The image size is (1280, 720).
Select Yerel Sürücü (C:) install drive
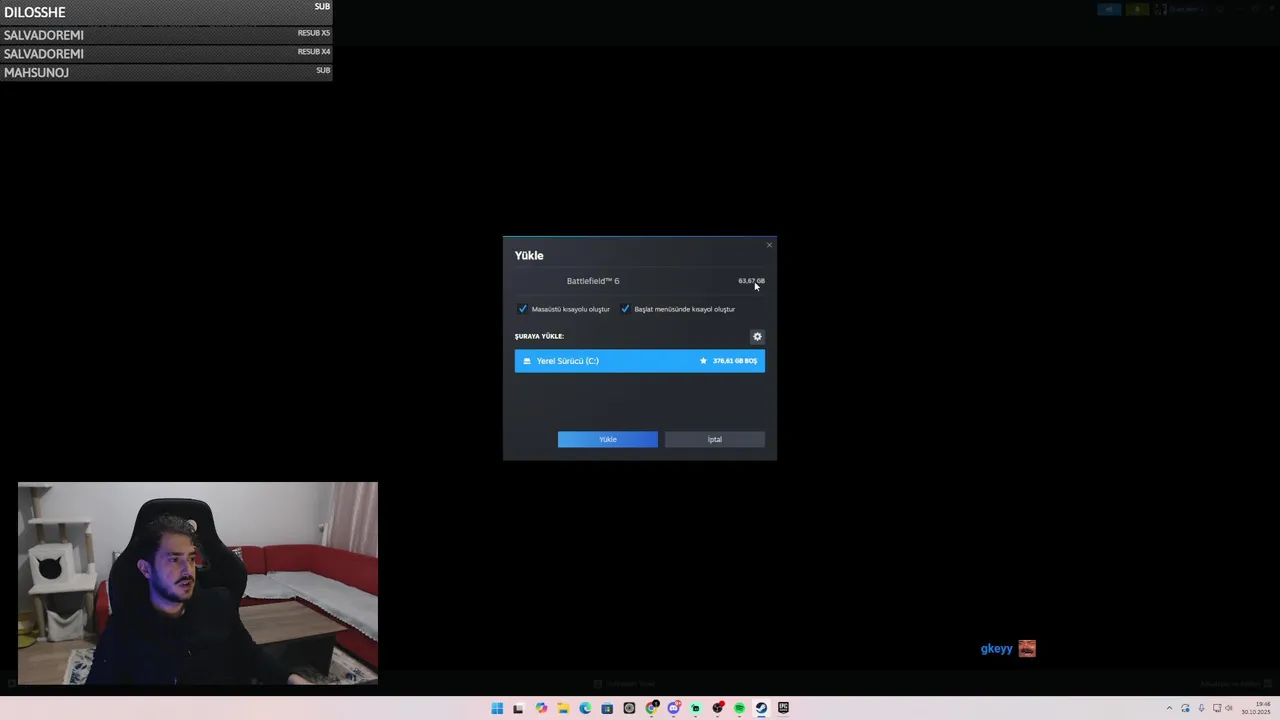[x=640, y=361]
